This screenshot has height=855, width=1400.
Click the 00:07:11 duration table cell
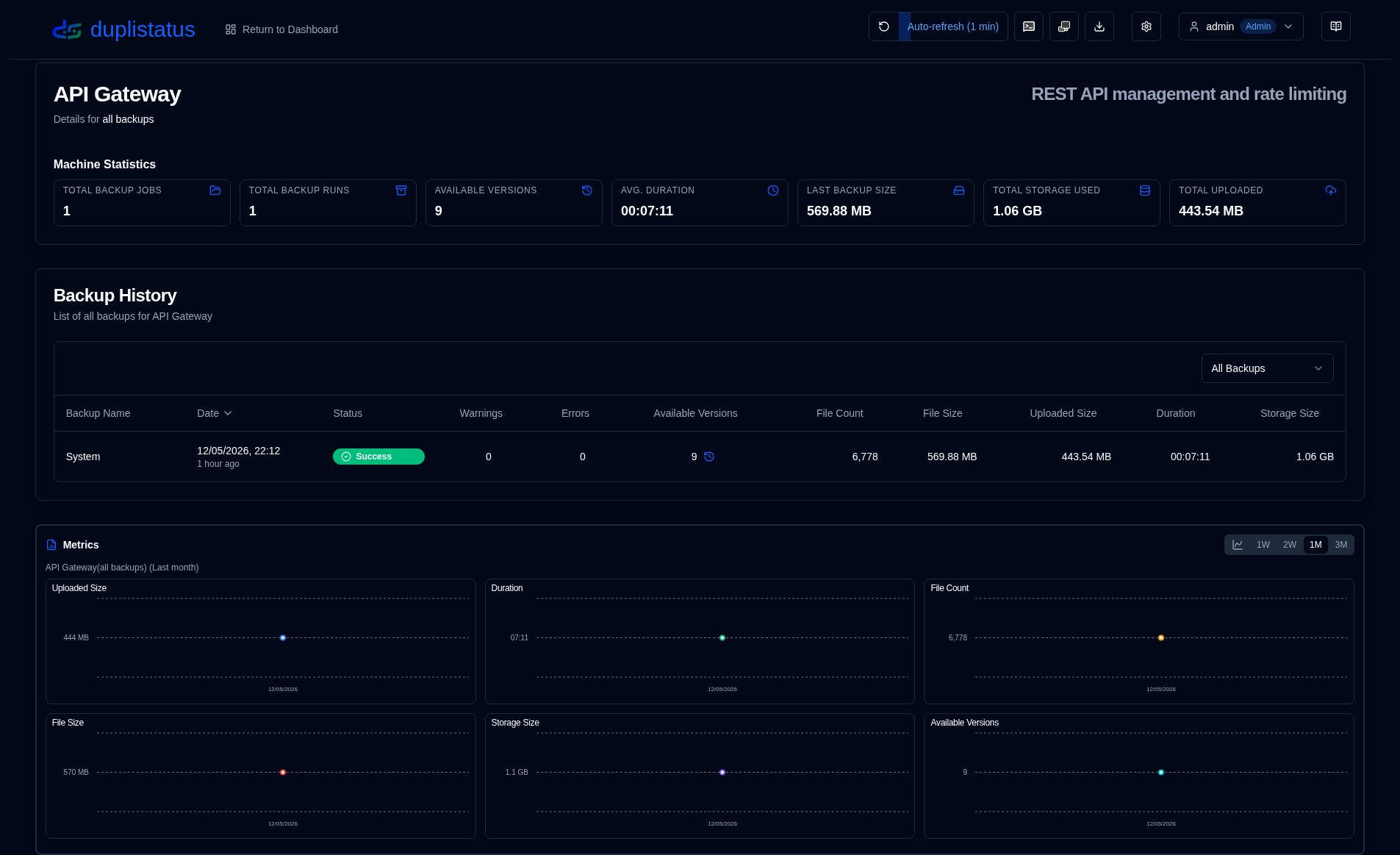1191,457
